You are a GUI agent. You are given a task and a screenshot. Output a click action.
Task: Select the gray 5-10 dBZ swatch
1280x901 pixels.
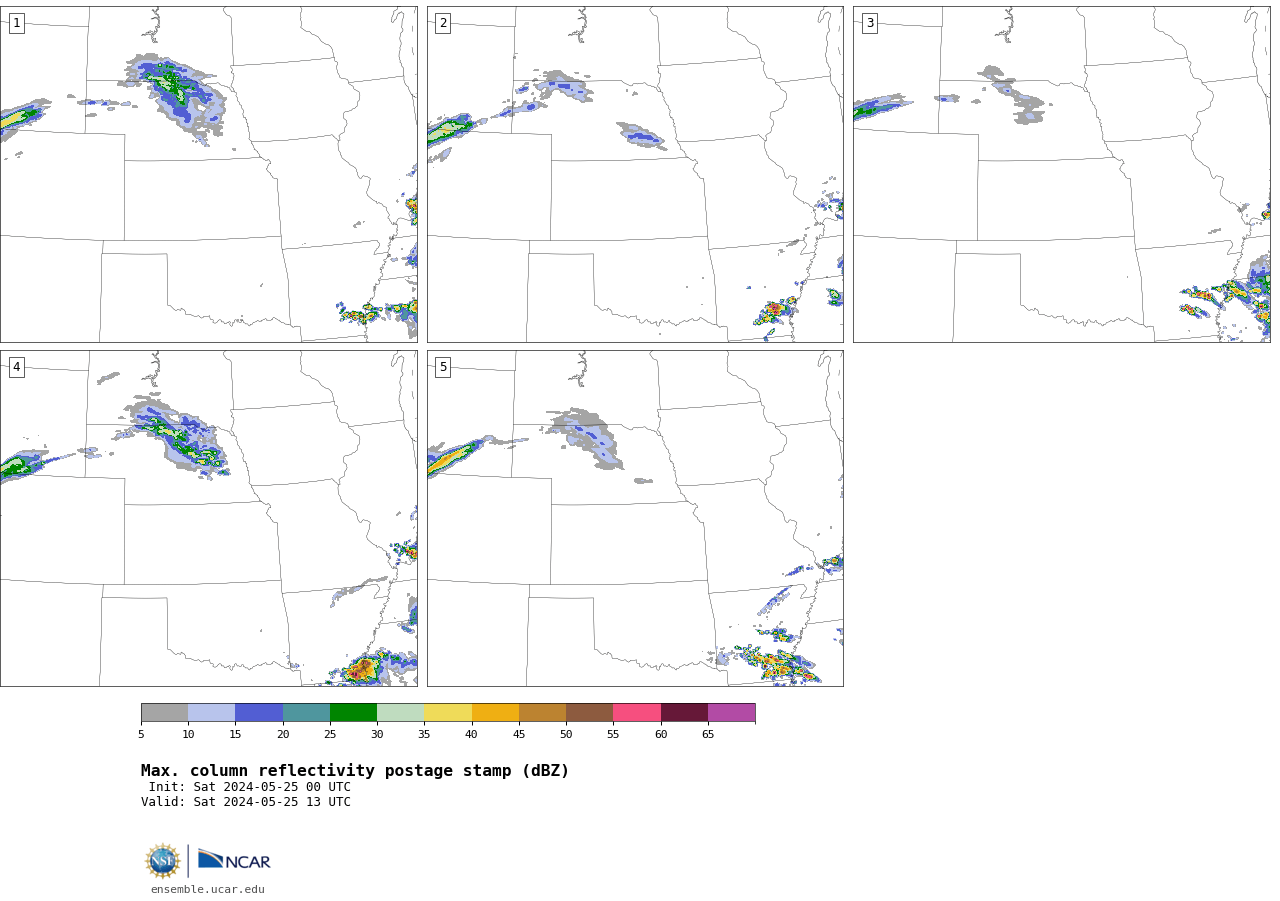tap(164, 713)
